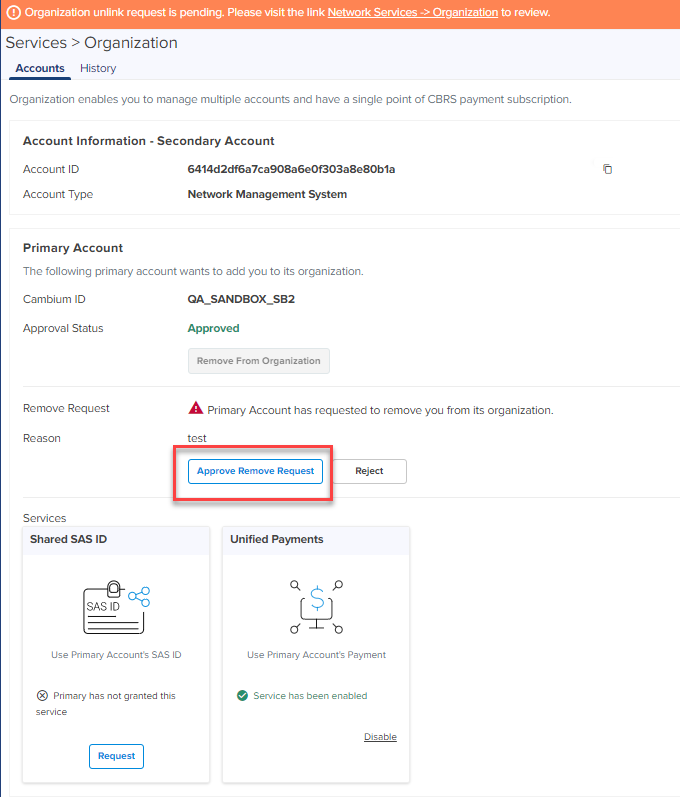The height and width of the screenshot is (797, 680).
Task: Request the Shared SAS ID service
Action: [x=116, y=756]
